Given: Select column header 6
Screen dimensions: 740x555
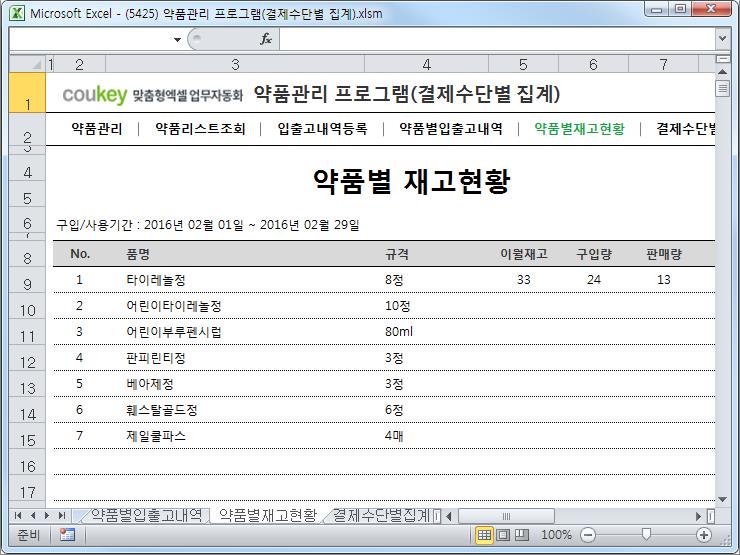Looking at the screenshot, I should (x=593, y=64).
